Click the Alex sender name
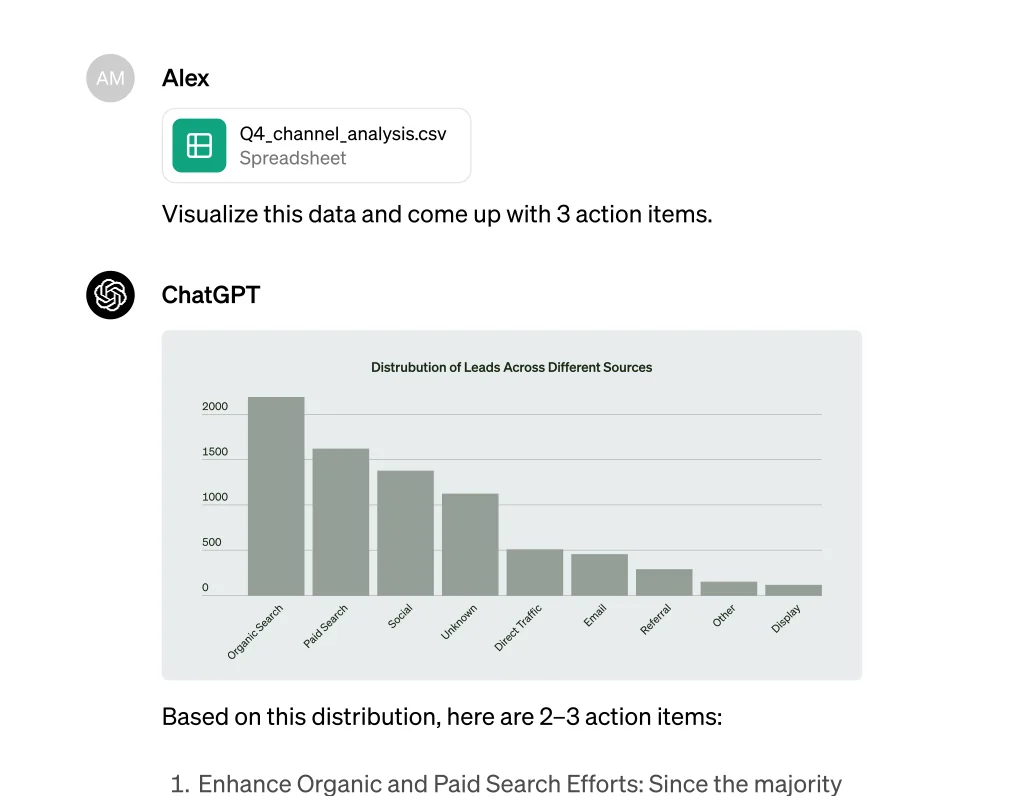This screenshot has width=1024, height=796. (185, 78)
